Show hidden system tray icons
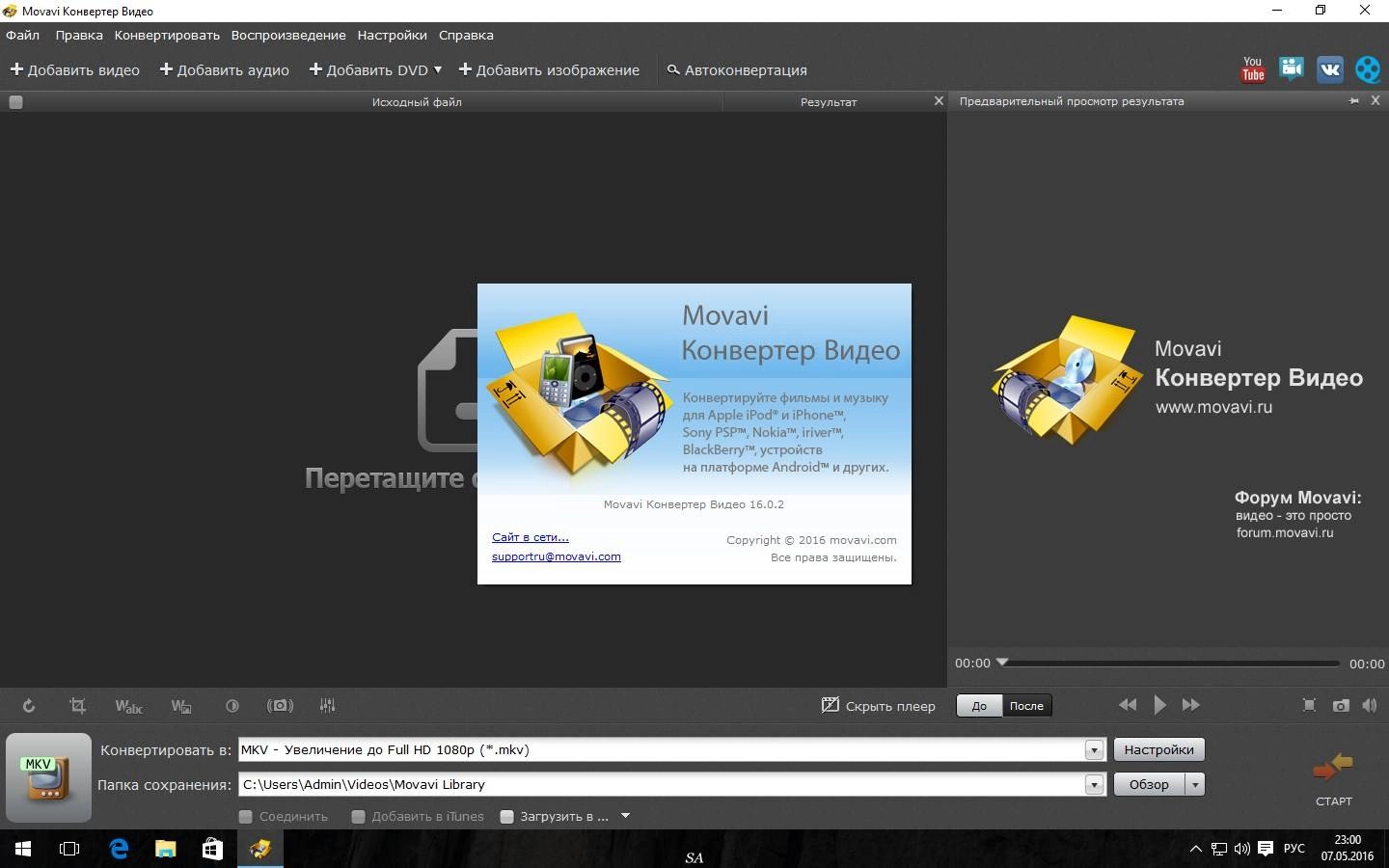 (1196, 849)
